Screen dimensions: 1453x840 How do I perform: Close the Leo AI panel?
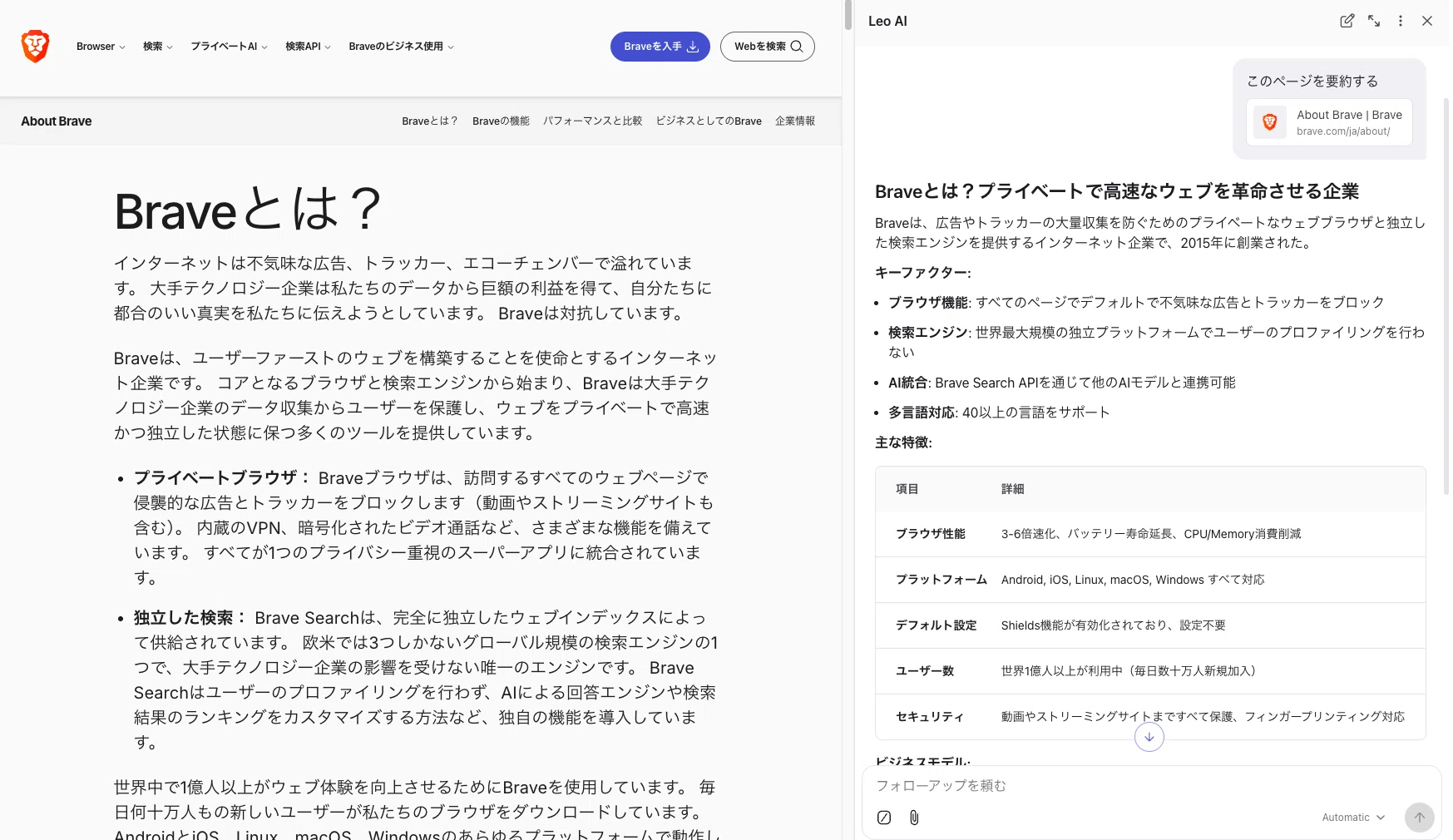(1427, 21)
